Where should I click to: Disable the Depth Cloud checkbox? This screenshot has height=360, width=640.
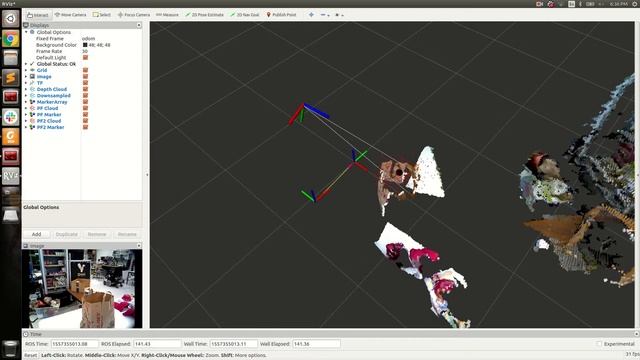pos(85,89)
